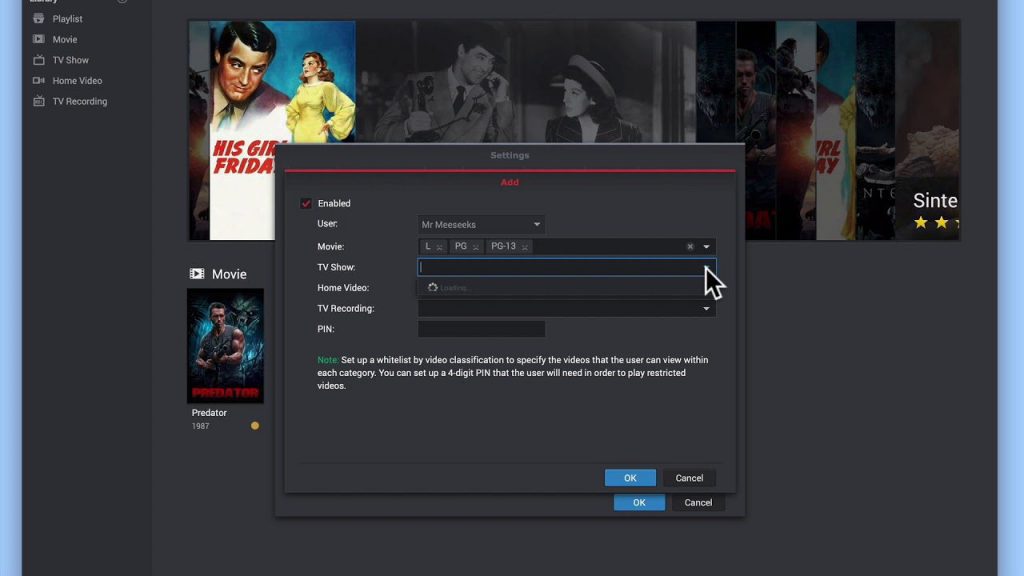1024x576 pixels.
Task: Open TV Recording in the library sidebar
Action: point(80,101)
